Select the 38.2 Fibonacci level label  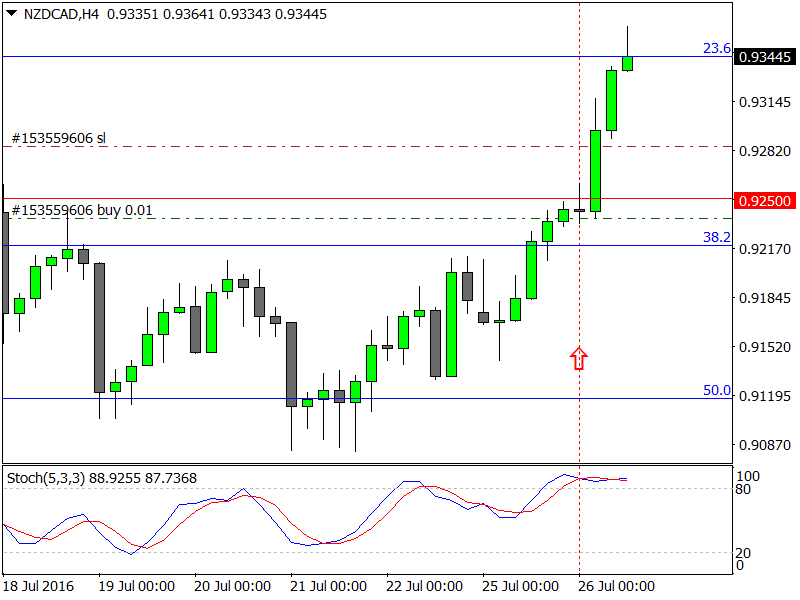[x=717, y=237]
